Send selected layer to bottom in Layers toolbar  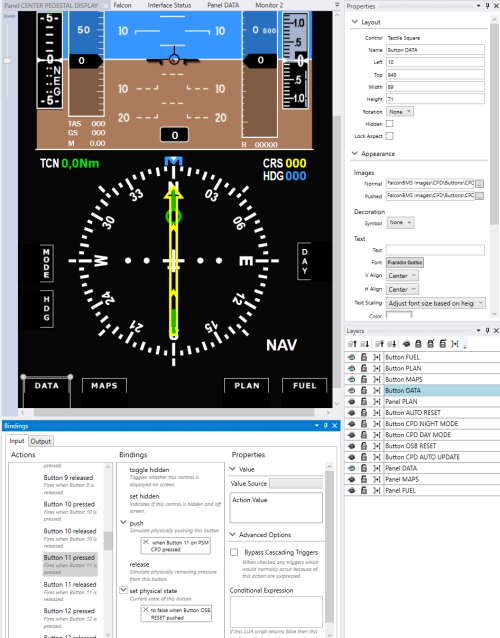point(392,344)
